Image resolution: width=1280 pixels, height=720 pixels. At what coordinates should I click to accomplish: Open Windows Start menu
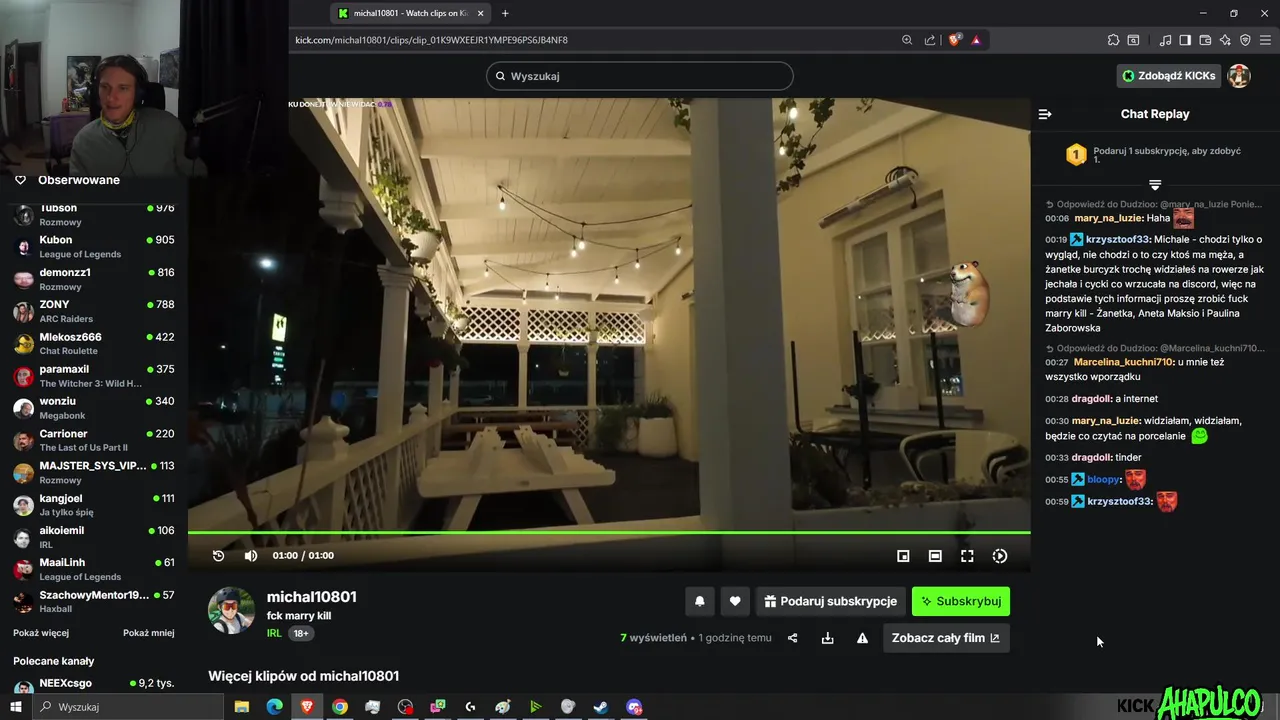(x=16, y=707)
